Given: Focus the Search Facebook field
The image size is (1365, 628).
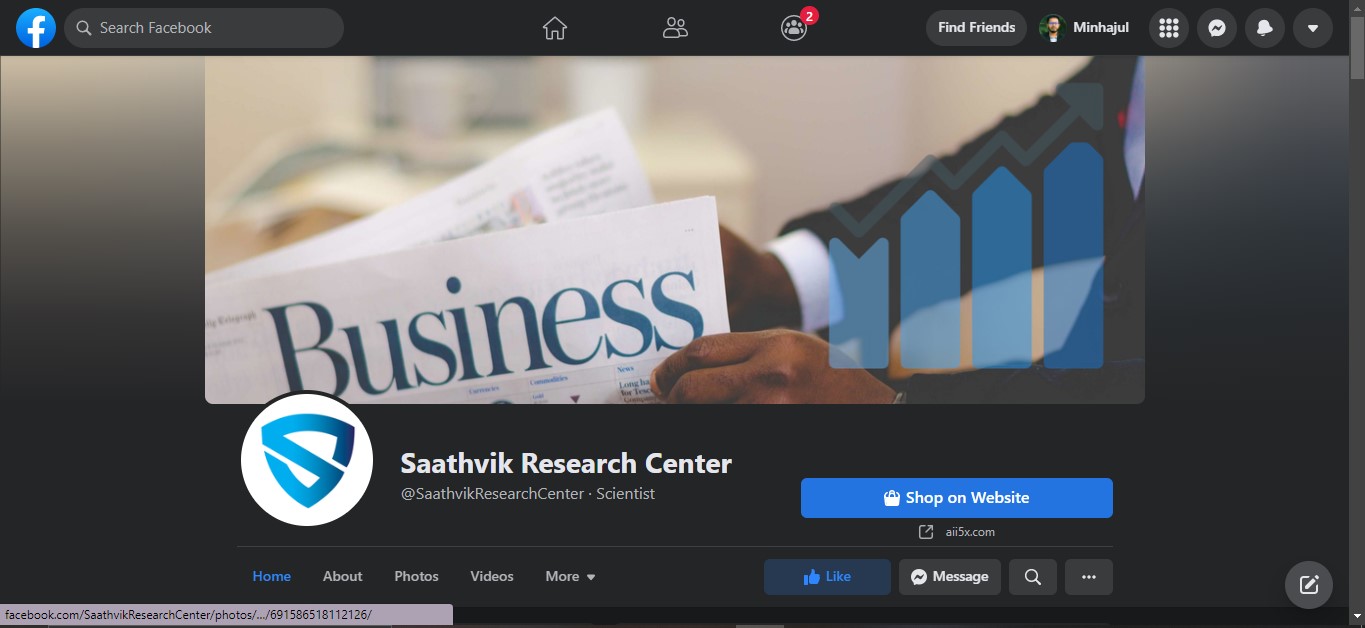Looking at the screenshot, I should (x=204, y=28).
